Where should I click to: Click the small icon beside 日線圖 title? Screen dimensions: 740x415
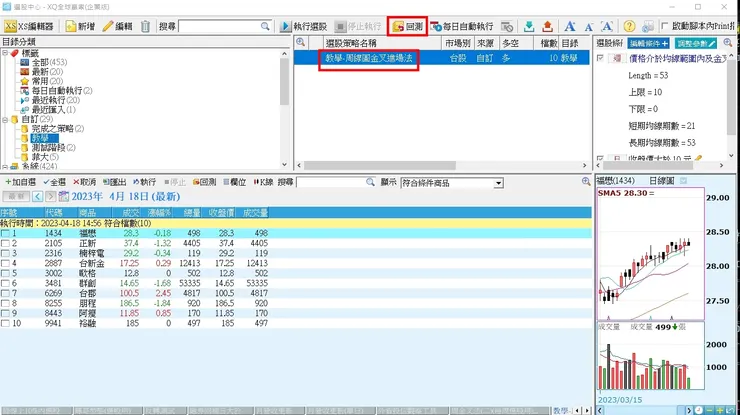(683, 181)
